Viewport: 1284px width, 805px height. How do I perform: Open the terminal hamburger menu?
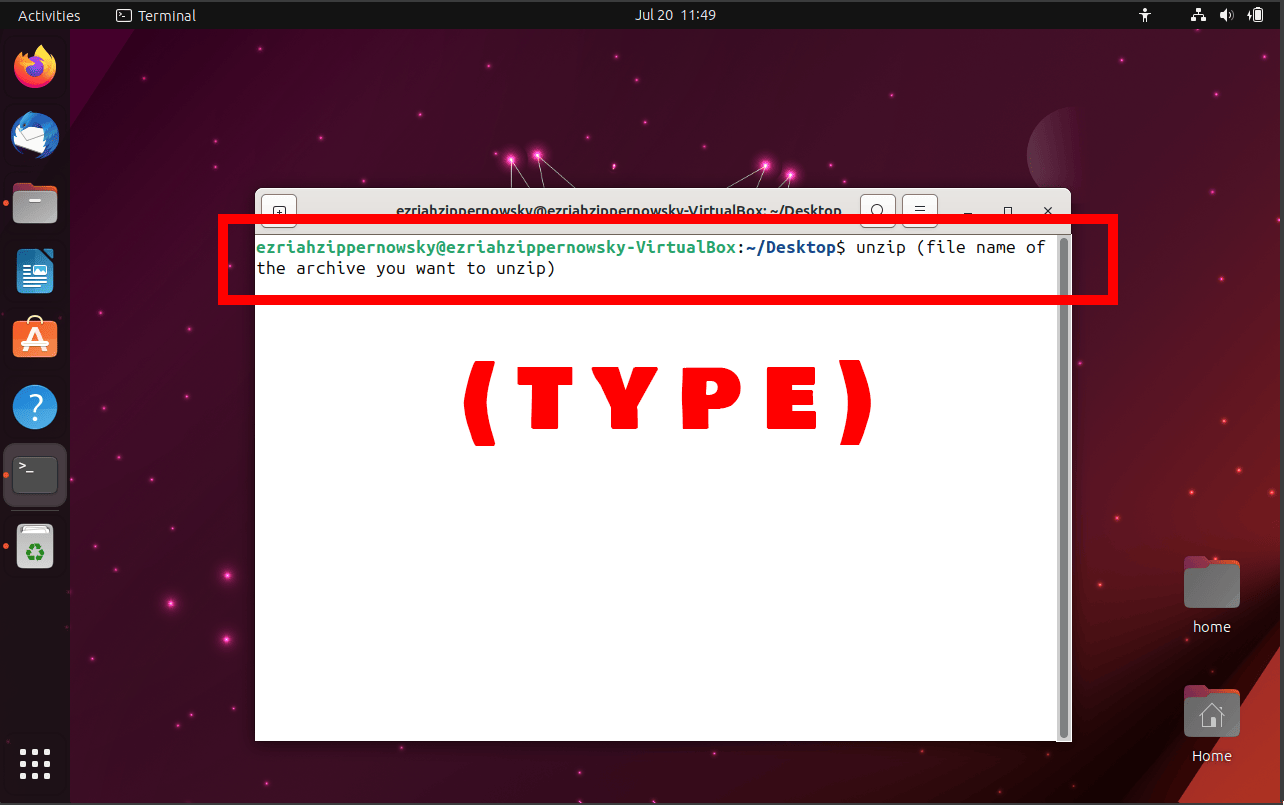pyautogui.click(x=919, y=211)
